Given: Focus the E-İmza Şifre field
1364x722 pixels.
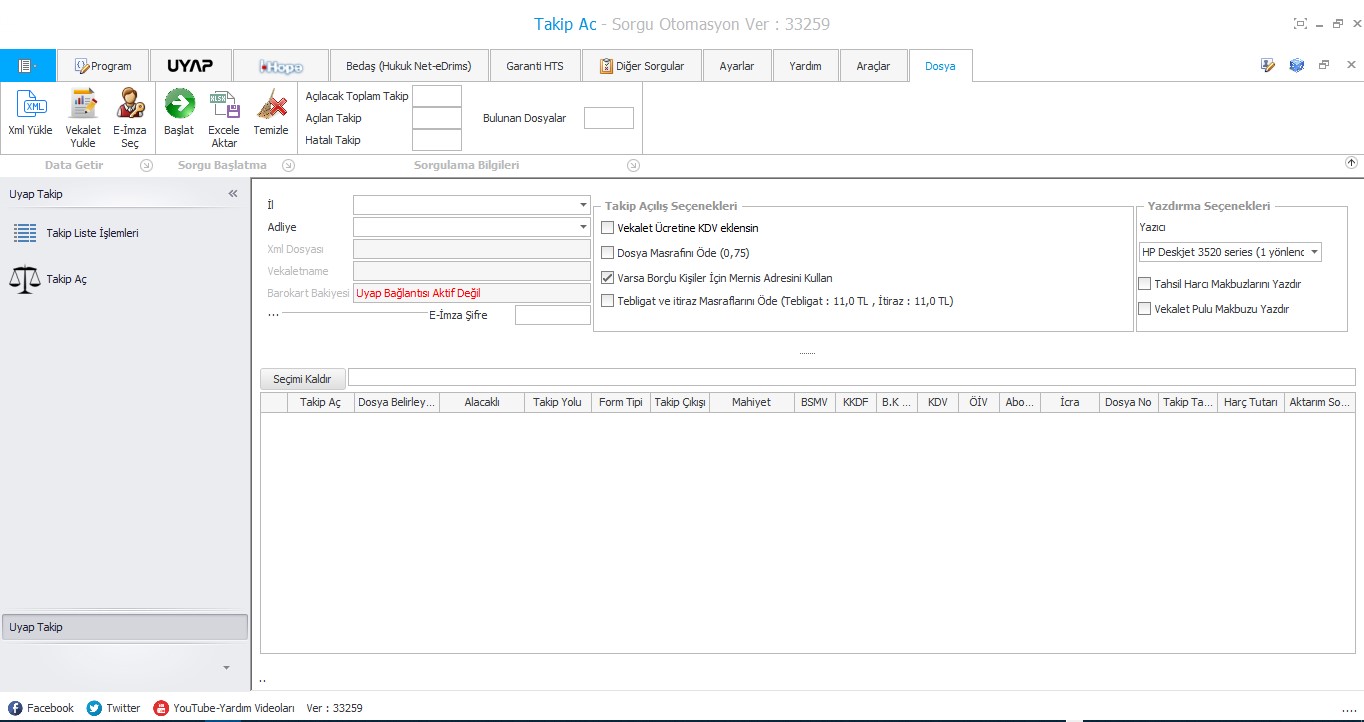Looking at the screenshot, I should [x=553, y=315].
